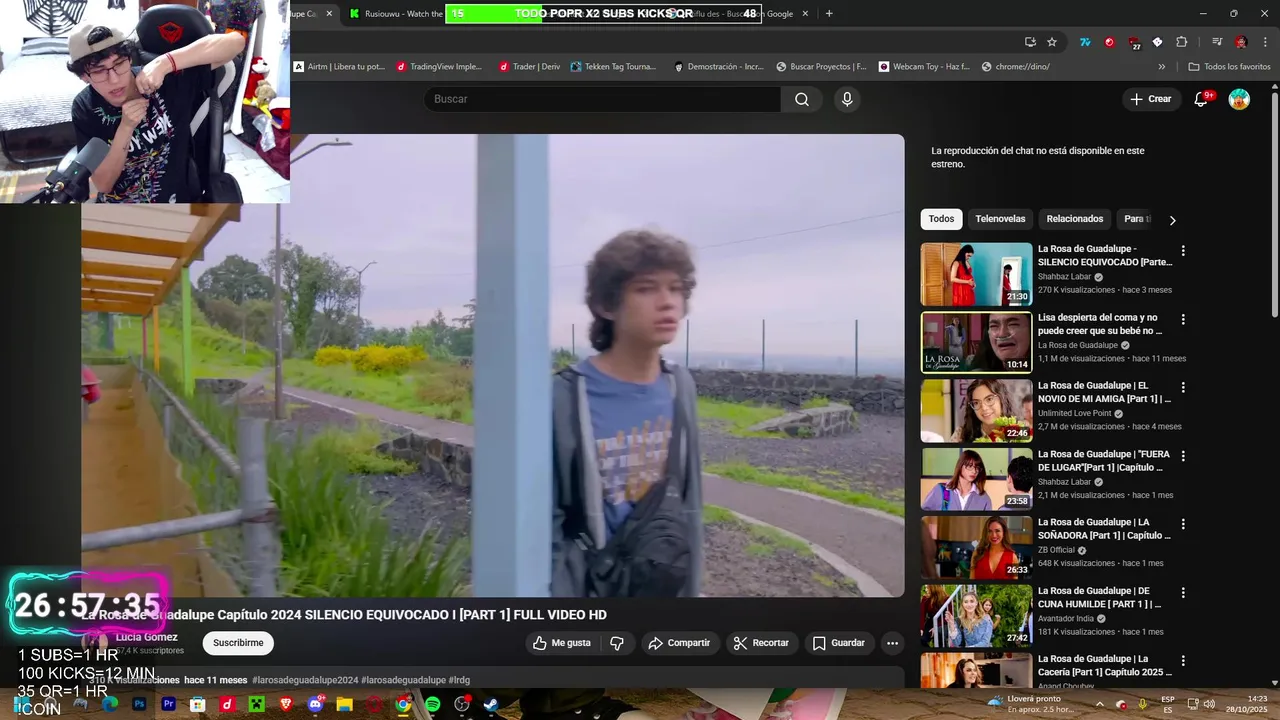Select the Telenovelas filter chip
The image size is (1280, 720).
pos(1000,219)
